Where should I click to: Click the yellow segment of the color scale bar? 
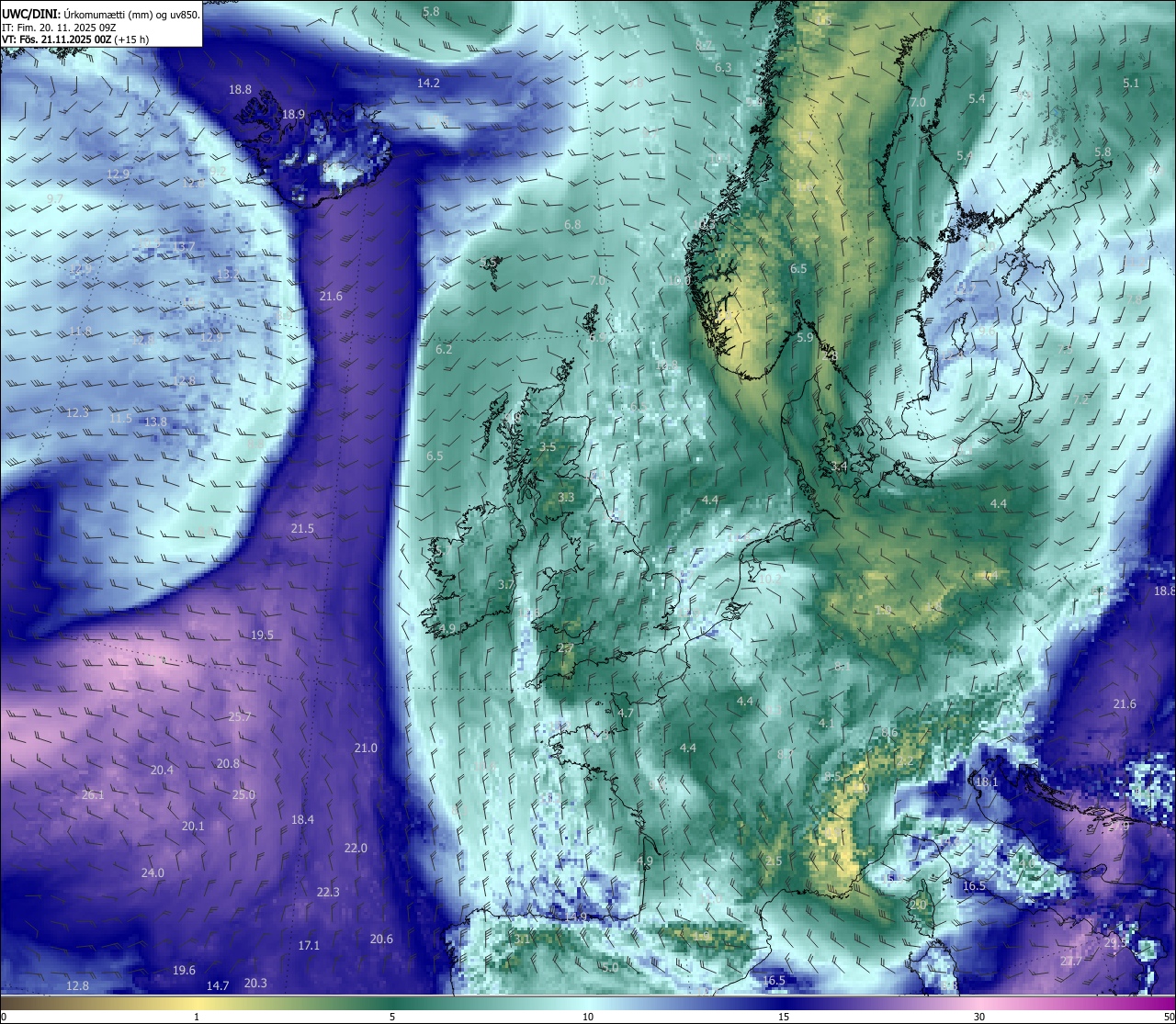click(197, 1003)
